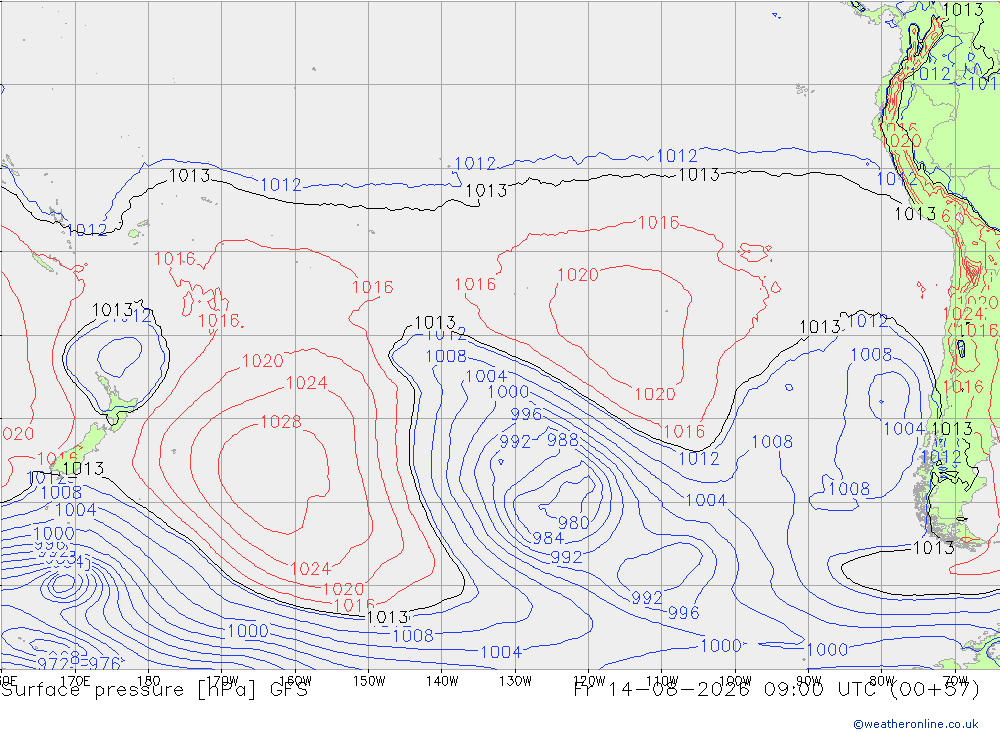Click the 984 isobar label

(x=548, y=538)
